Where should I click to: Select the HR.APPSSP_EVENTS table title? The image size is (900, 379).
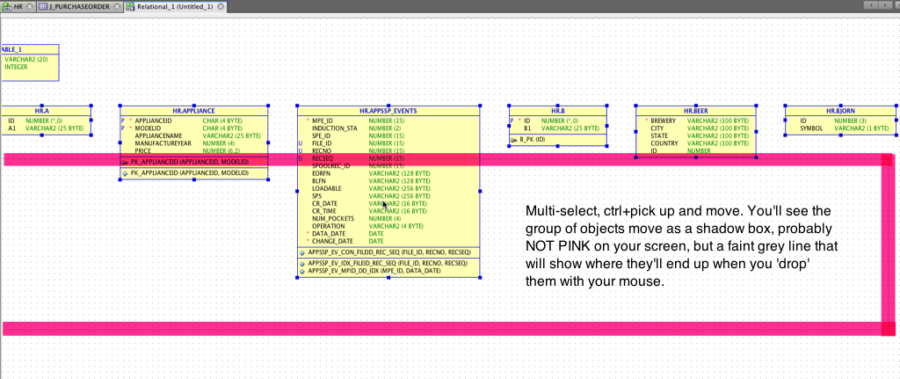click(388, 111)
